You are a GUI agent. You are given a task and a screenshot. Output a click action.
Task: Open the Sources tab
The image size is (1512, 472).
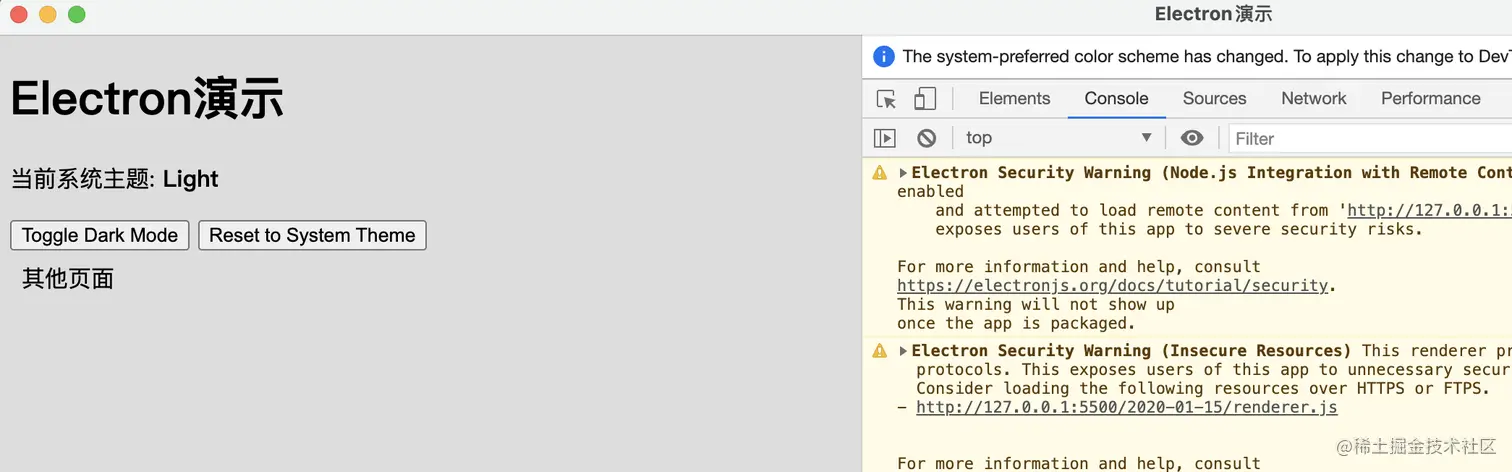[1214, 98]
